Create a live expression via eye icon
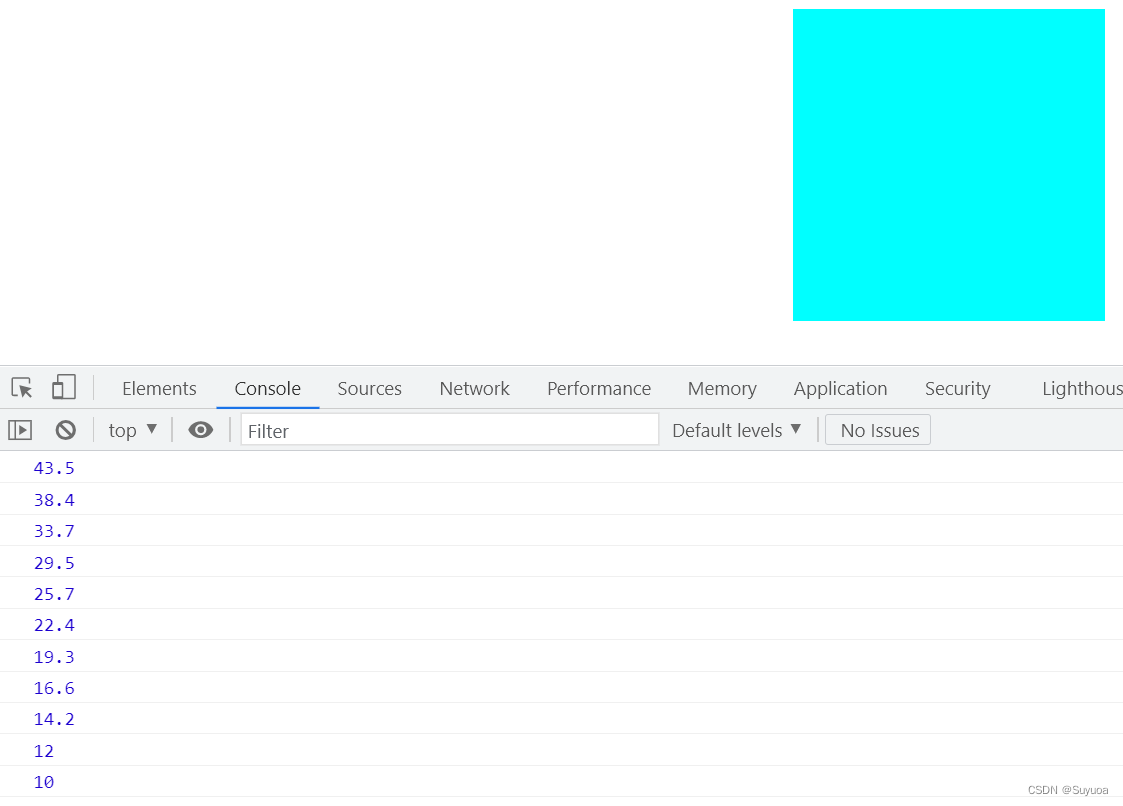Image resolution: width=1123 pixels, height=806 pixels. point(201,430)
